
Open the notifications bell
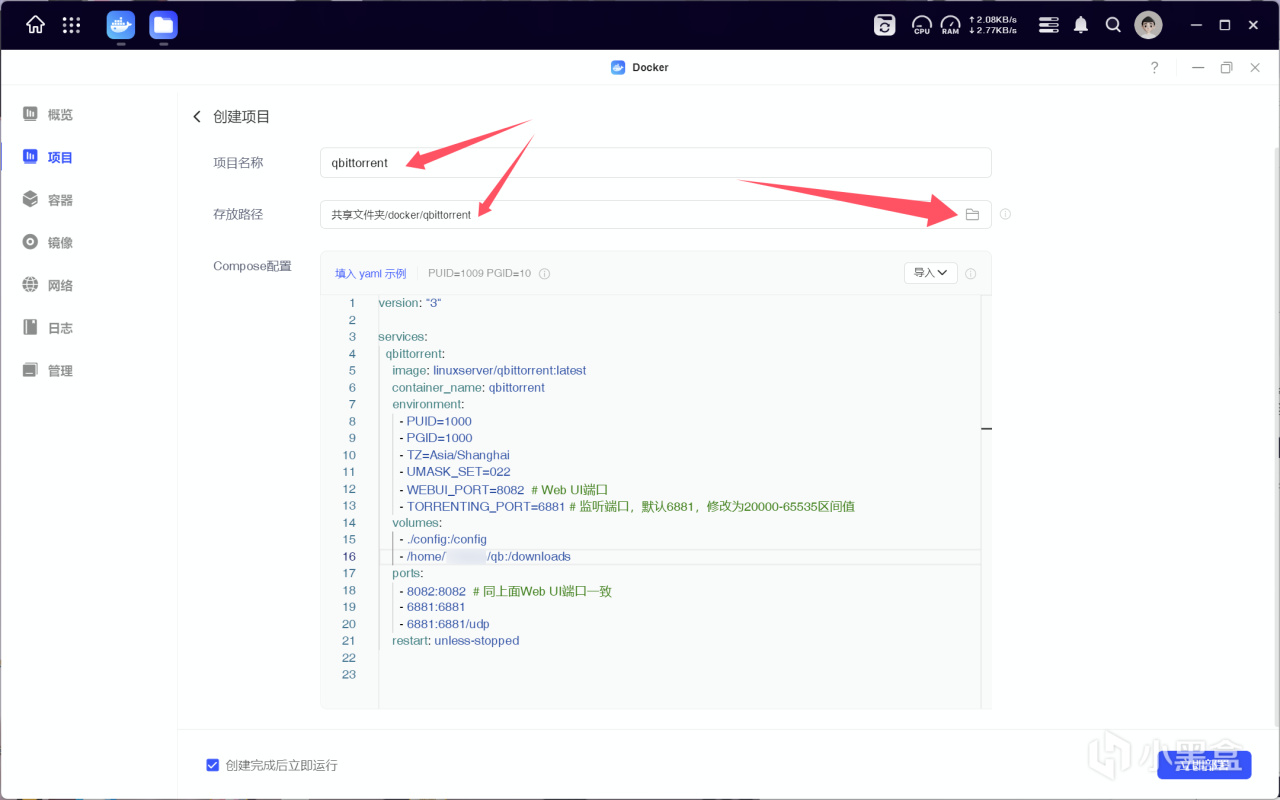pos(1081,25)
